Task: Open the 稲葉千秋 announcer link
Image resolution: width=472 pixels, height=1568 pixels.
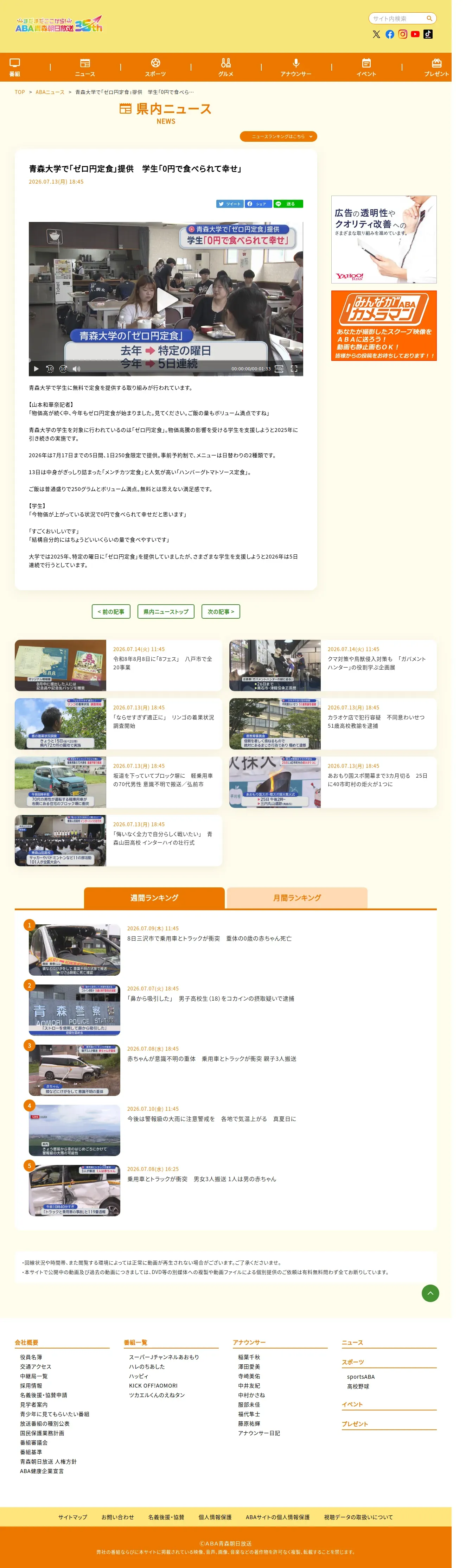Action: pyautogui.click(x=248, y=1357)
